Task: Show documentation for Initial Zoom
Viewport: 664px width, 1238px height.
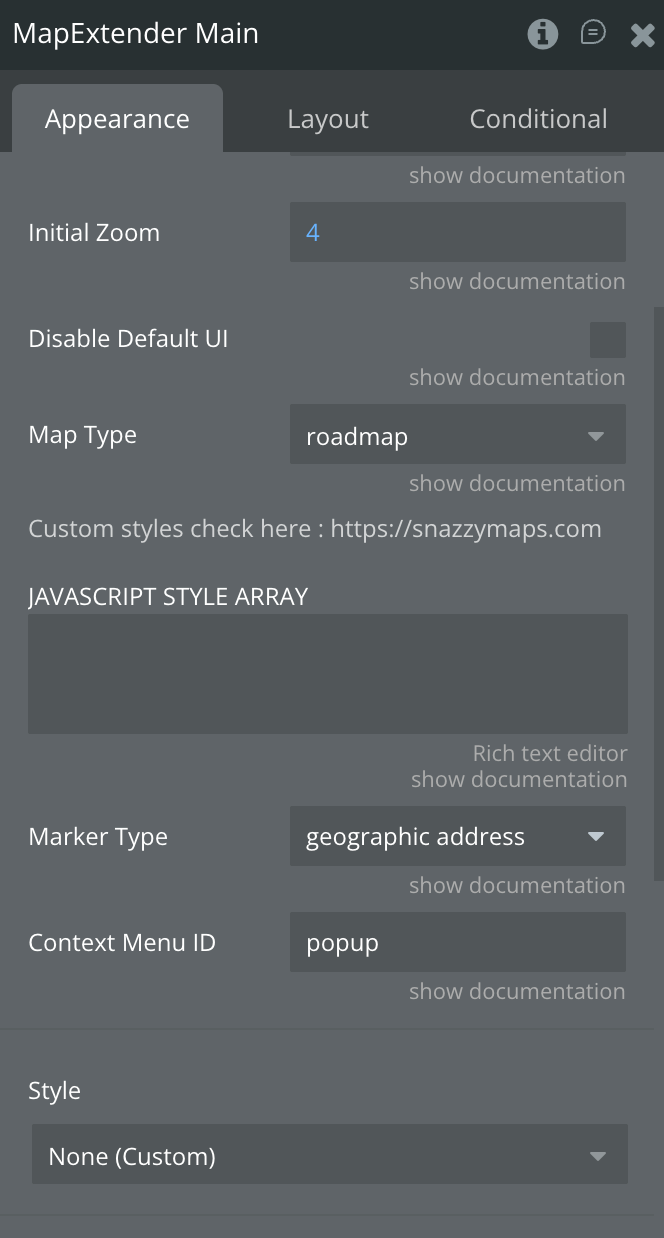Action: coord(517,282)
